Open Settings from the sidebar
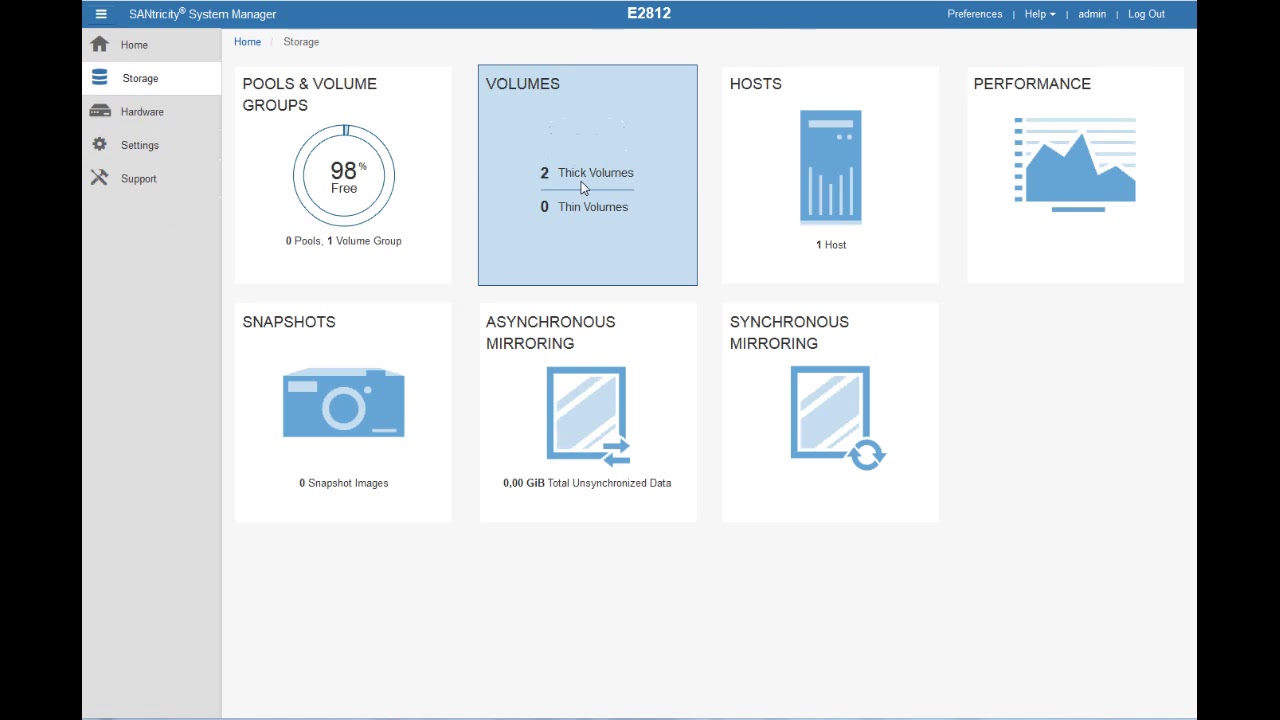This screenshot has height=720, width=1280. [x=152, y=145]
